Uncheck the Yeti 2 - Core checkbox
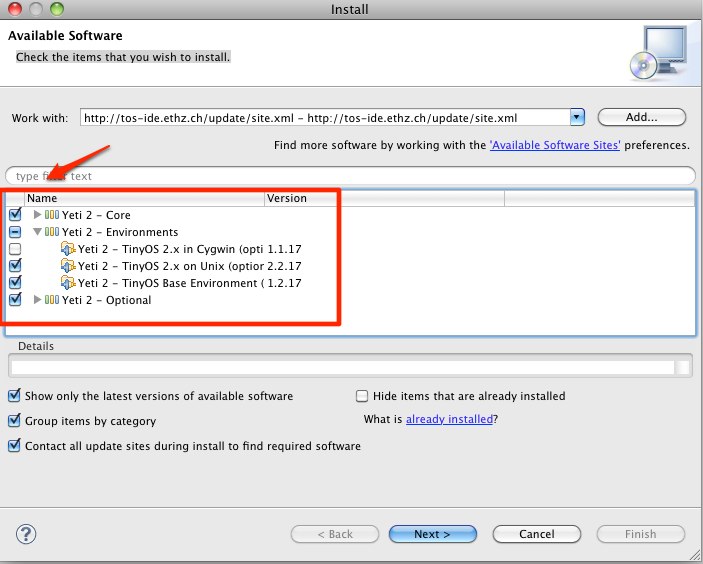Image resolution: width=703 pixels, height=564 pixels. (x=15, y=214)
